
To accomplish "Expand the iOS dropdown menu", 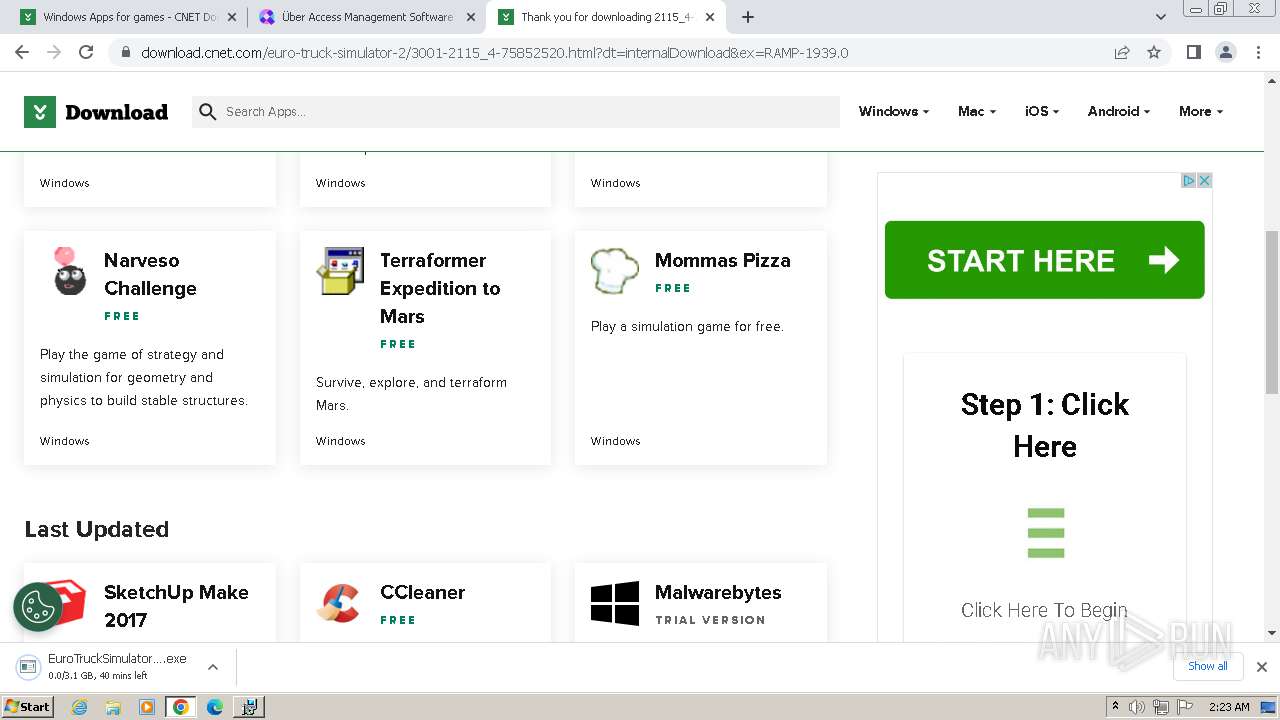I will click(x=1041, y=111).
